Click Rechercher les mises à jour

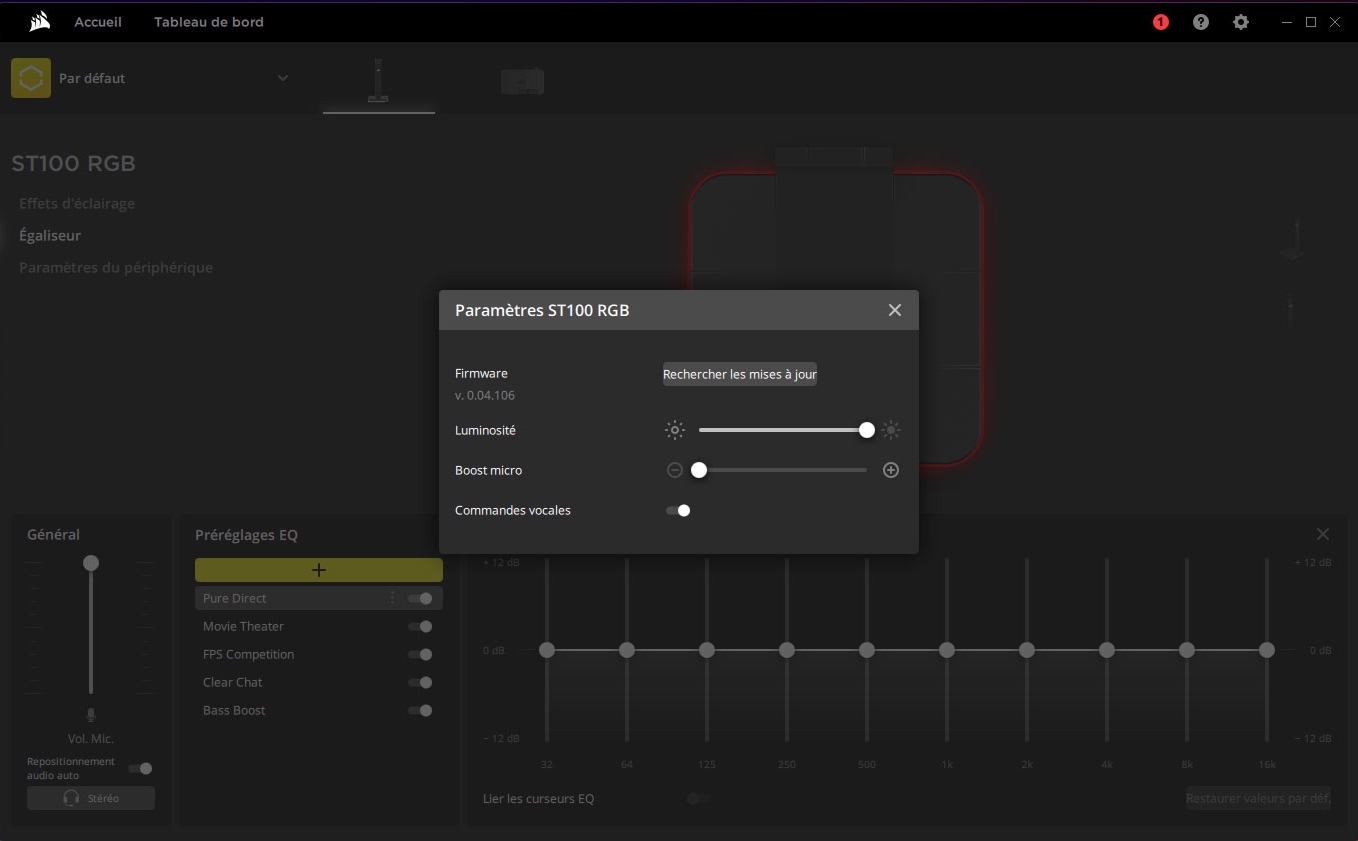(x=740, y=374)
